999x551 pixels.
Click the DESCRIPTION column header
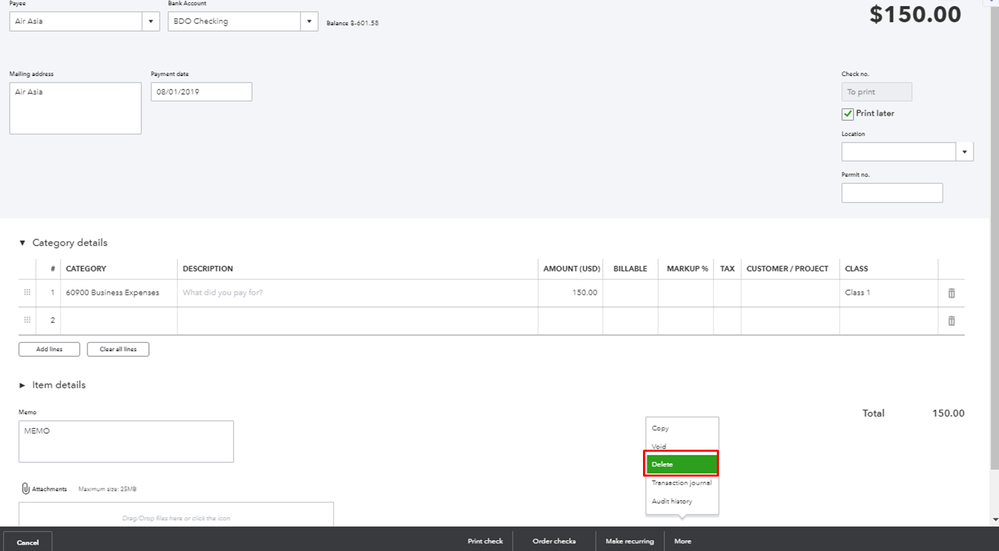click(x=208, y=269)
